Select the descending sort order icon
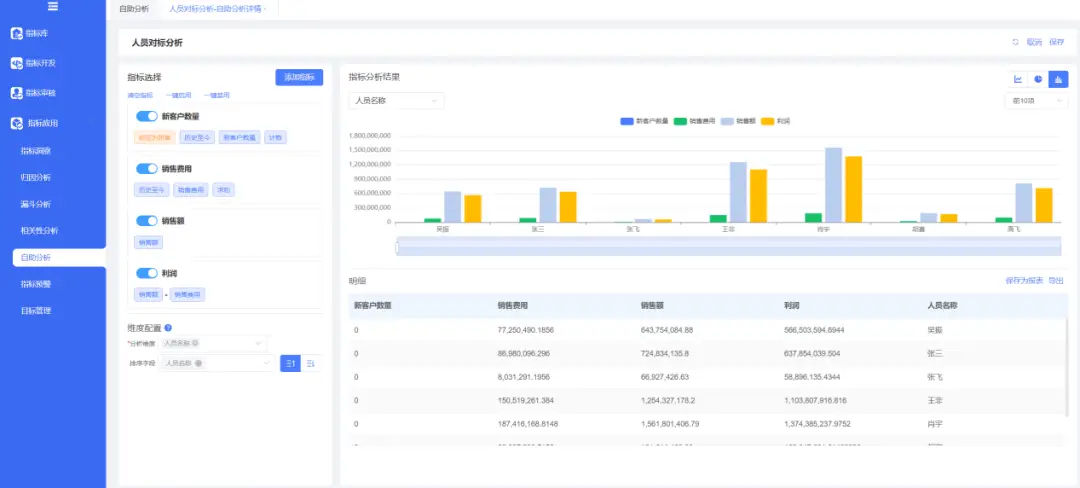The image size is (1080, 488). (311, 363)
